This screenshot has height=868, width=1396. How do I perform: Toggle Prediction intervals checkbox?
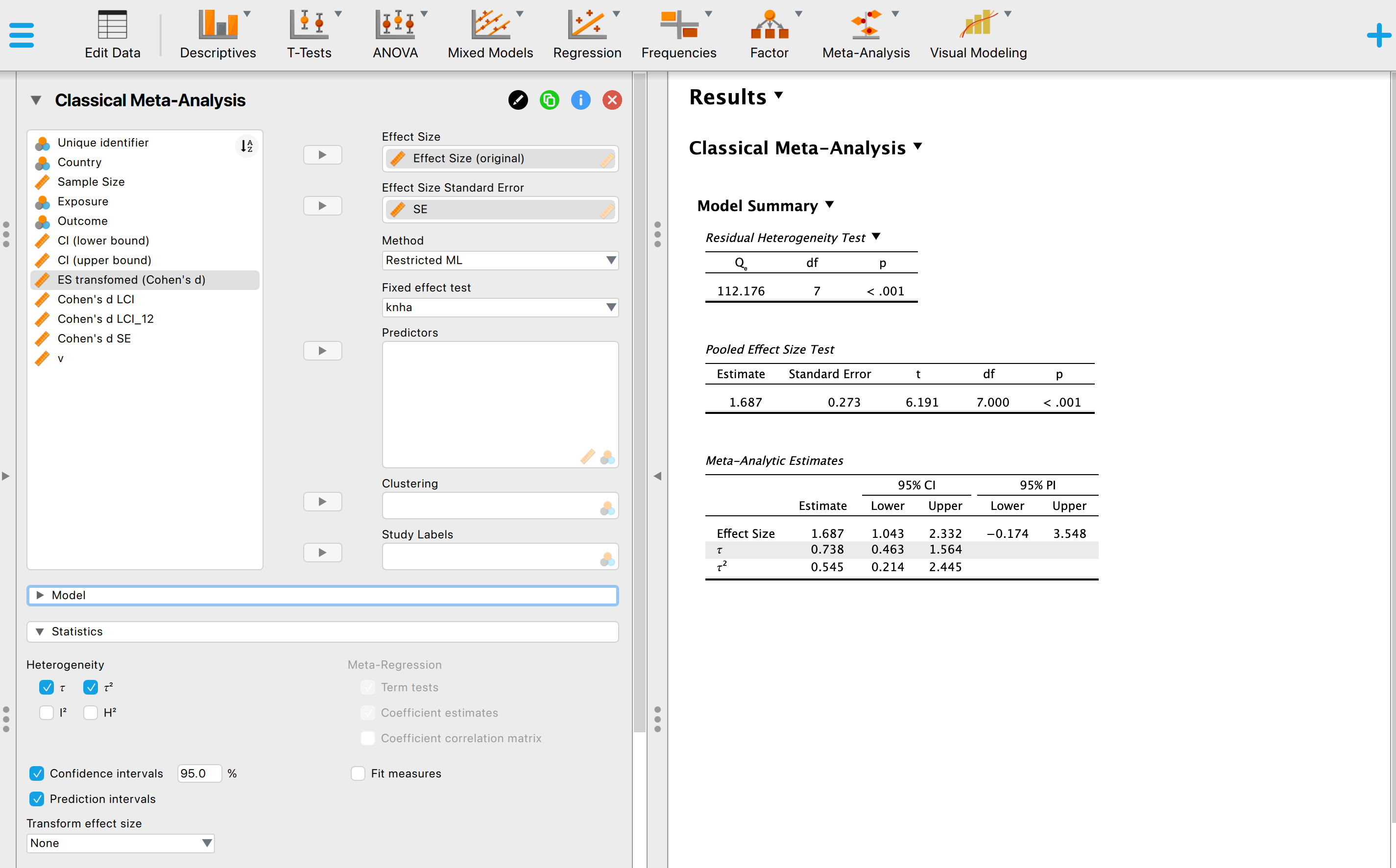(x=37, y=799)
